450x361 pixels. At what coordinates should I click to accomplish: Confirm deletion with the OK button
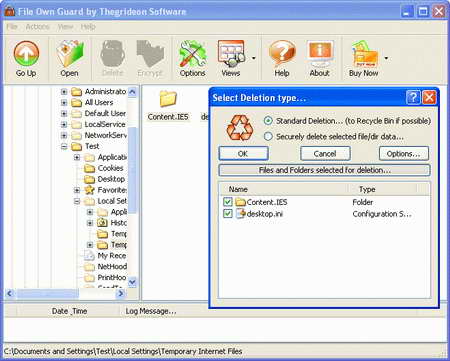[x=243, y=153]
